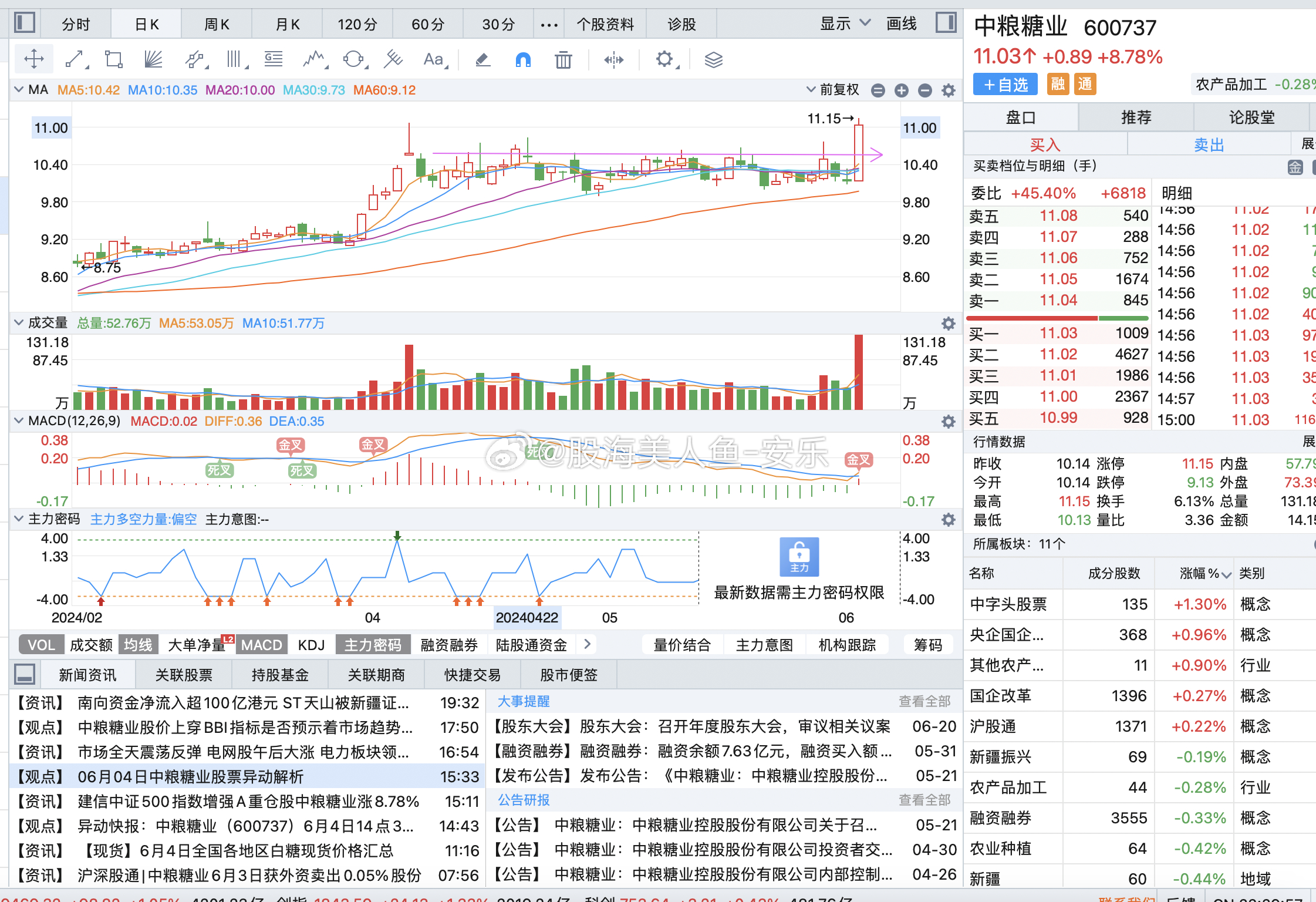Select the measuring ruler tool

(x=393, y=59)
